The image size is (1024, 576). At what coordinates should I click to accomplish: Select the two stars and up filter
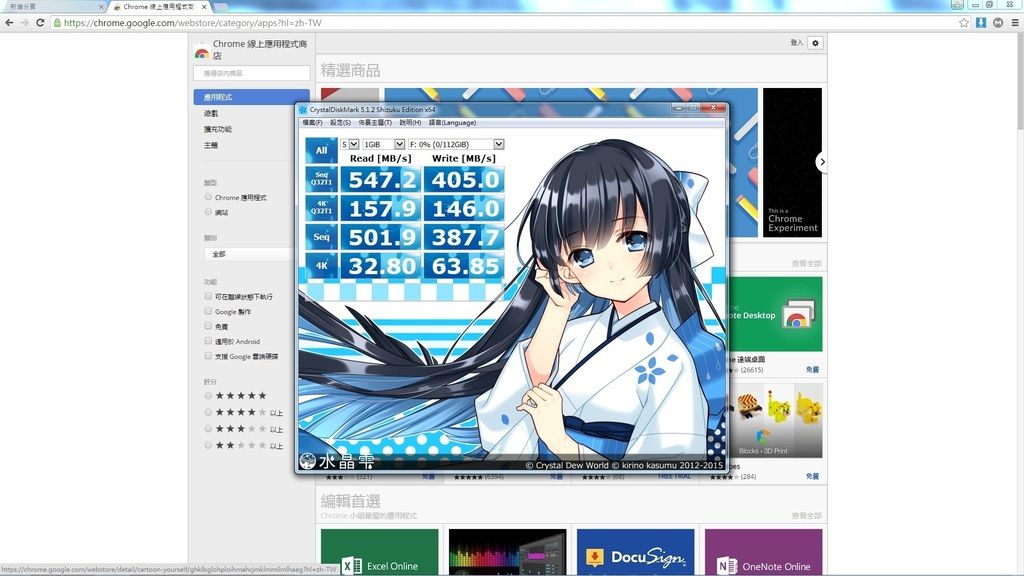point(208,445)
